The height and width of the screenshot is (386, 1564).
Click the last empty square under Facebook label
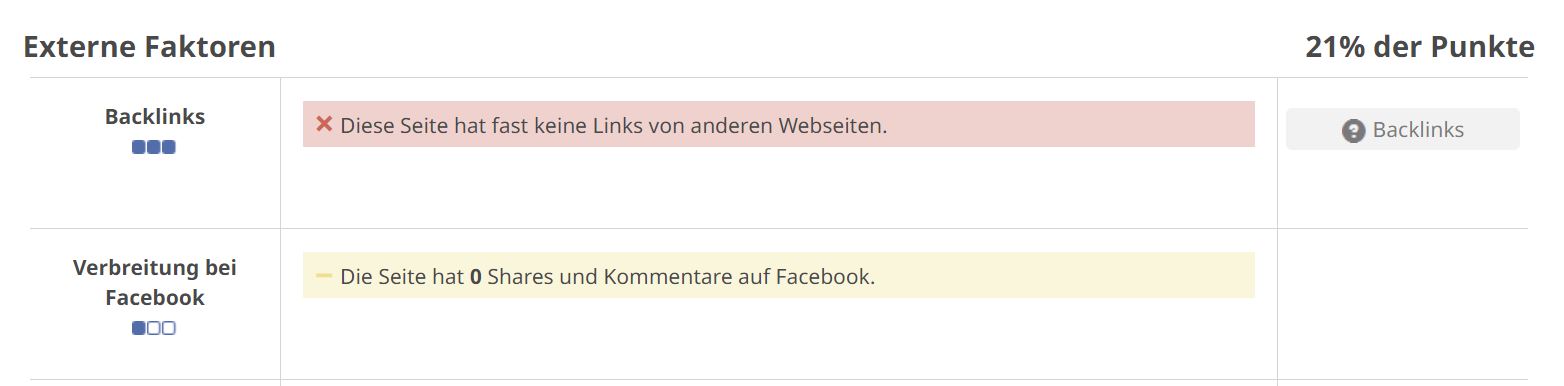point(169,328)
